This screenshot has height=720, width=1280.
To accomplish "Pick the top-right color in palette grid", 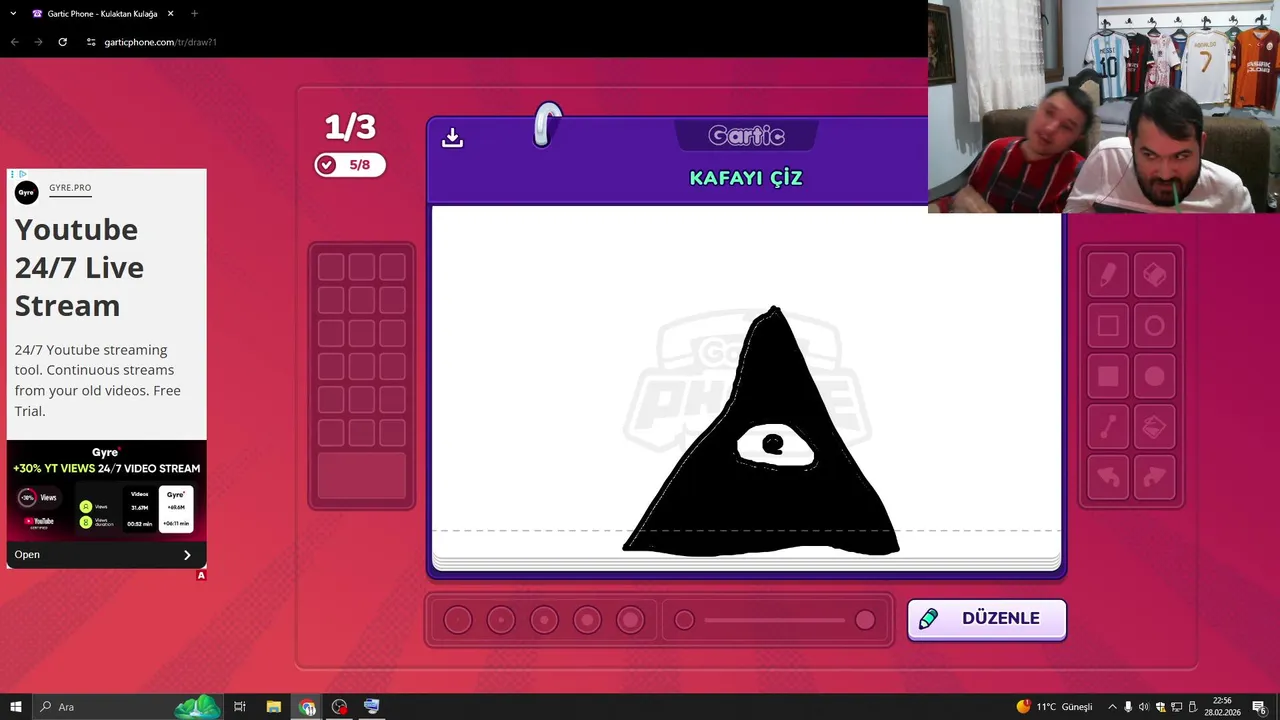I will 392,267.
